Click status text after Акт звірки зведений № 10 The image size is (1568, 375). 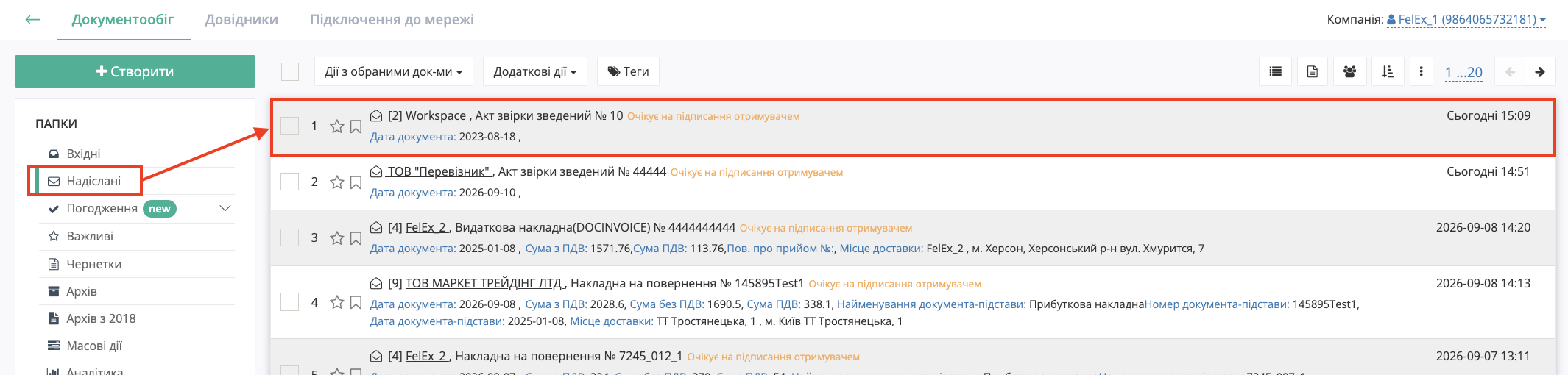tap(713, 116)
